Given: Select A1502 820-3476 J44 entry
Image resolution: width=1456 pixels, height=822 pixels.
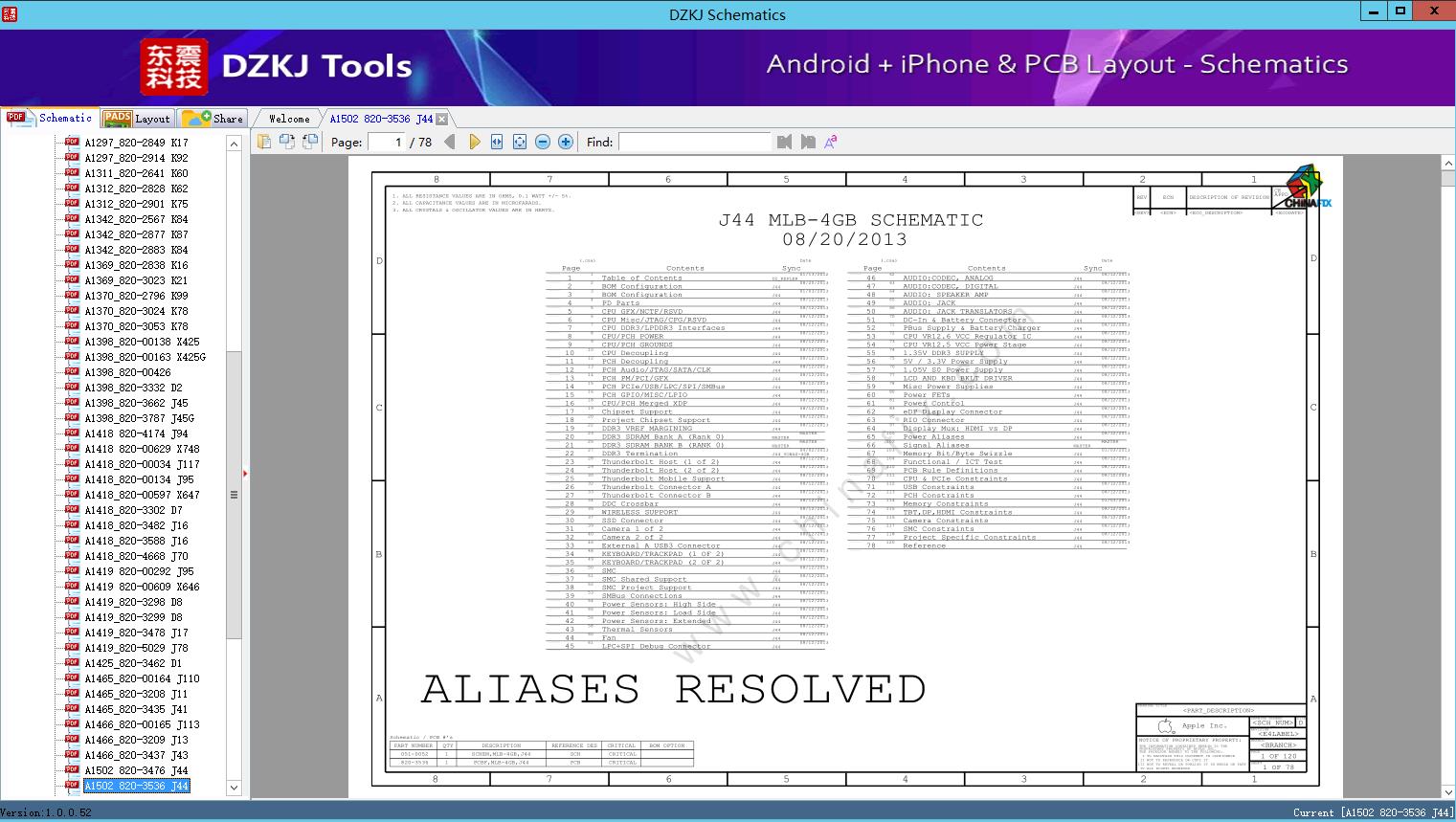Looking at the screenshot, I should point(136,770).
